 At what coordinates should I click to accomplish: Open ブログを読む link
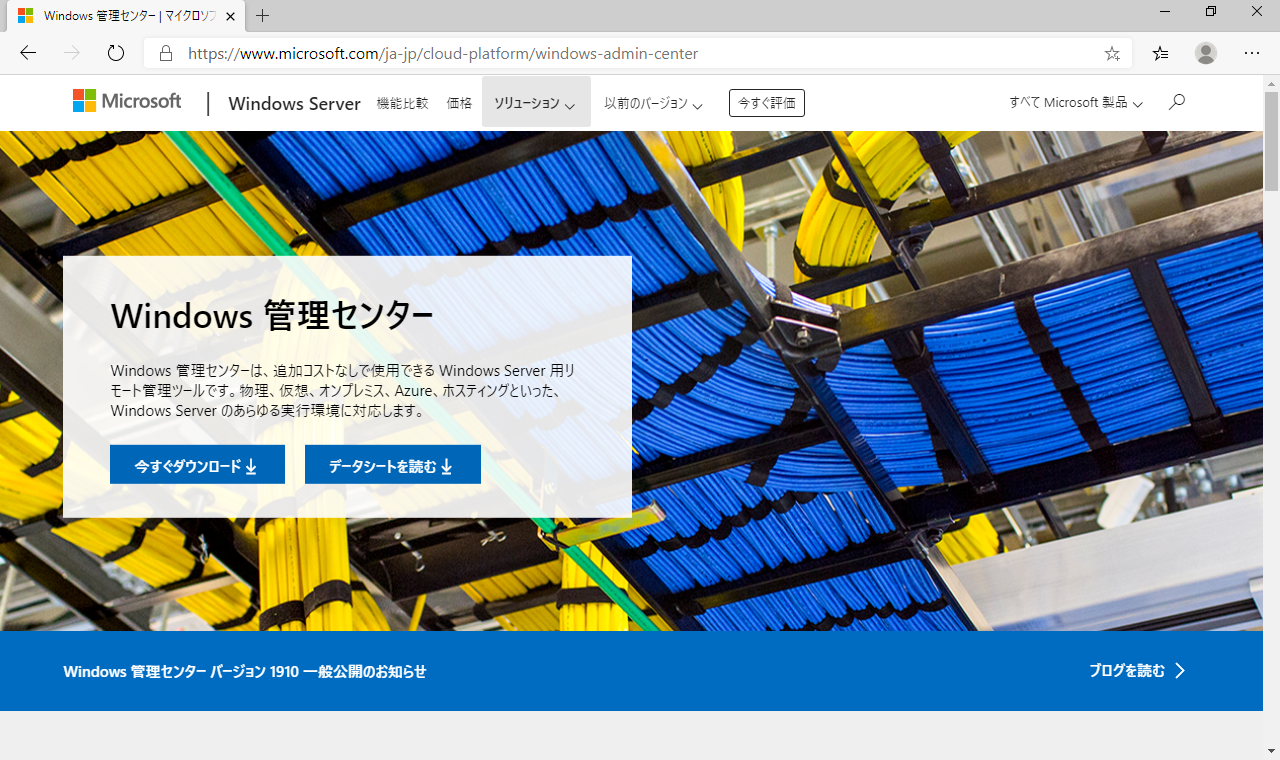[x=1138, y=671]
